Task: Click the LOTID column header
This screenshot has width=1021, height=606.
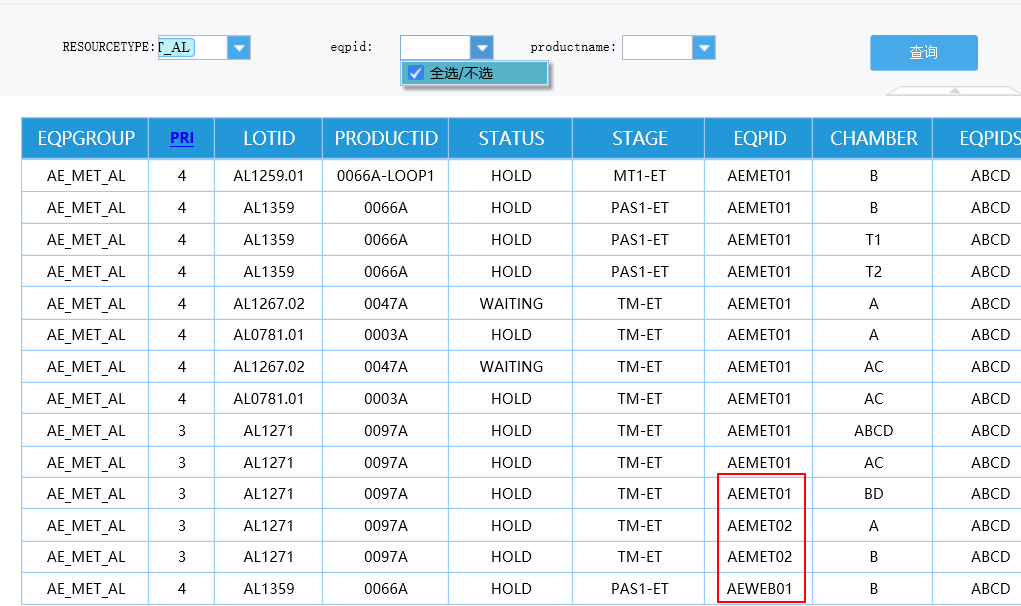Action: tap(269, 138)
